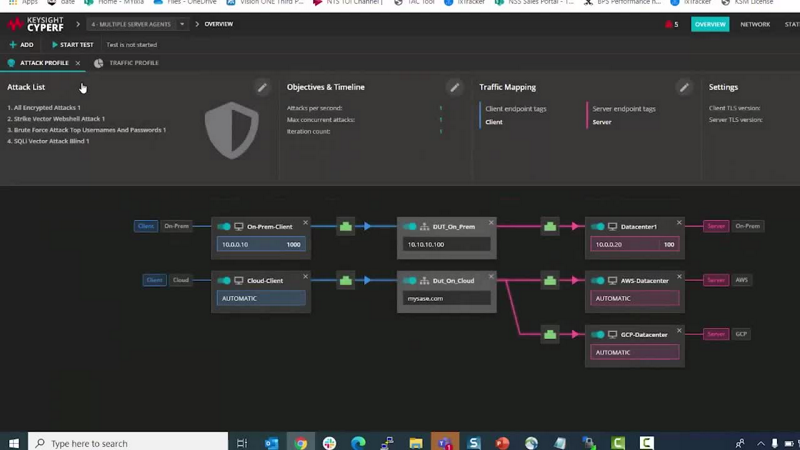Open Microsoft Teams from the taskbar
Viewport: 800px width, 450px height.
coord(445,443)
